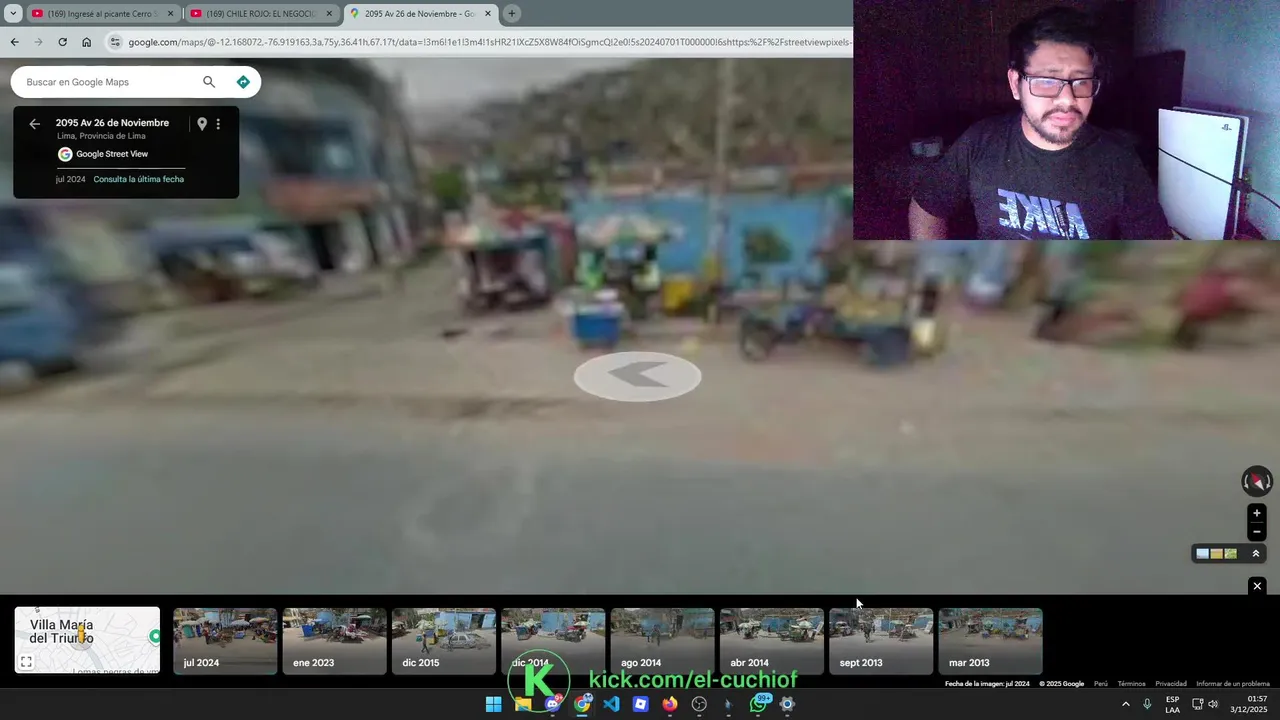This screenshot has width=1280, height=720.
Task: Click the Maps search magnifier icon
Action: (209, 82)
